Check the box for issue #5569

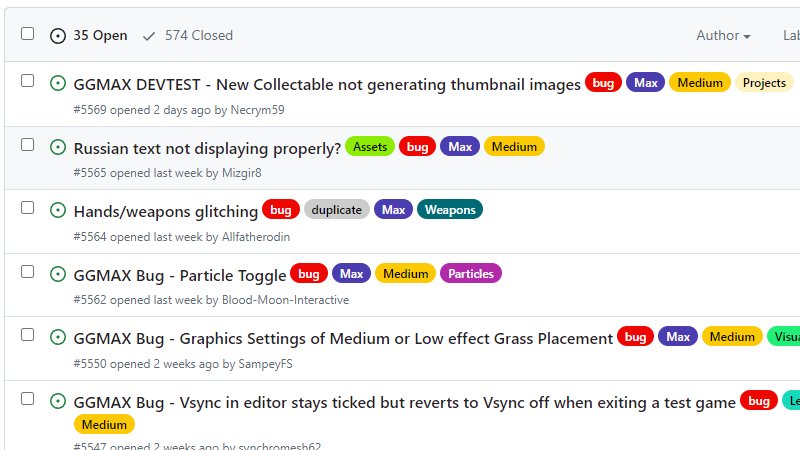coord(28,81)
